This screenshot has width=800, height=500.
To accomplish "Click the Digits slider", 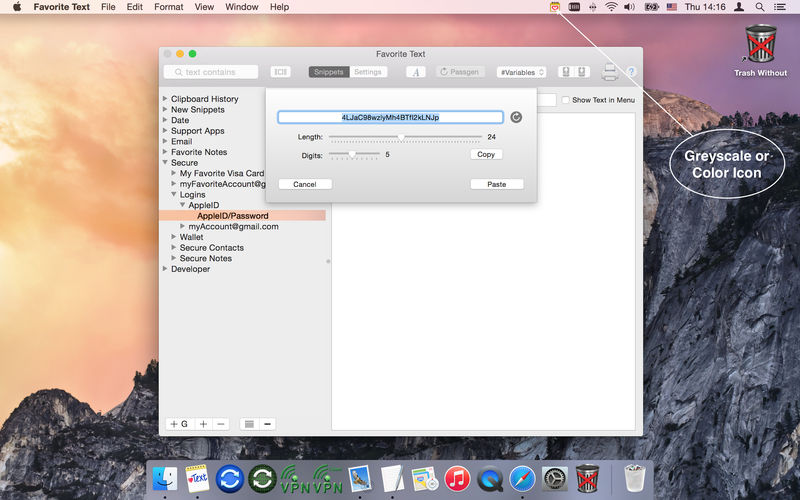I will point(354,154).
